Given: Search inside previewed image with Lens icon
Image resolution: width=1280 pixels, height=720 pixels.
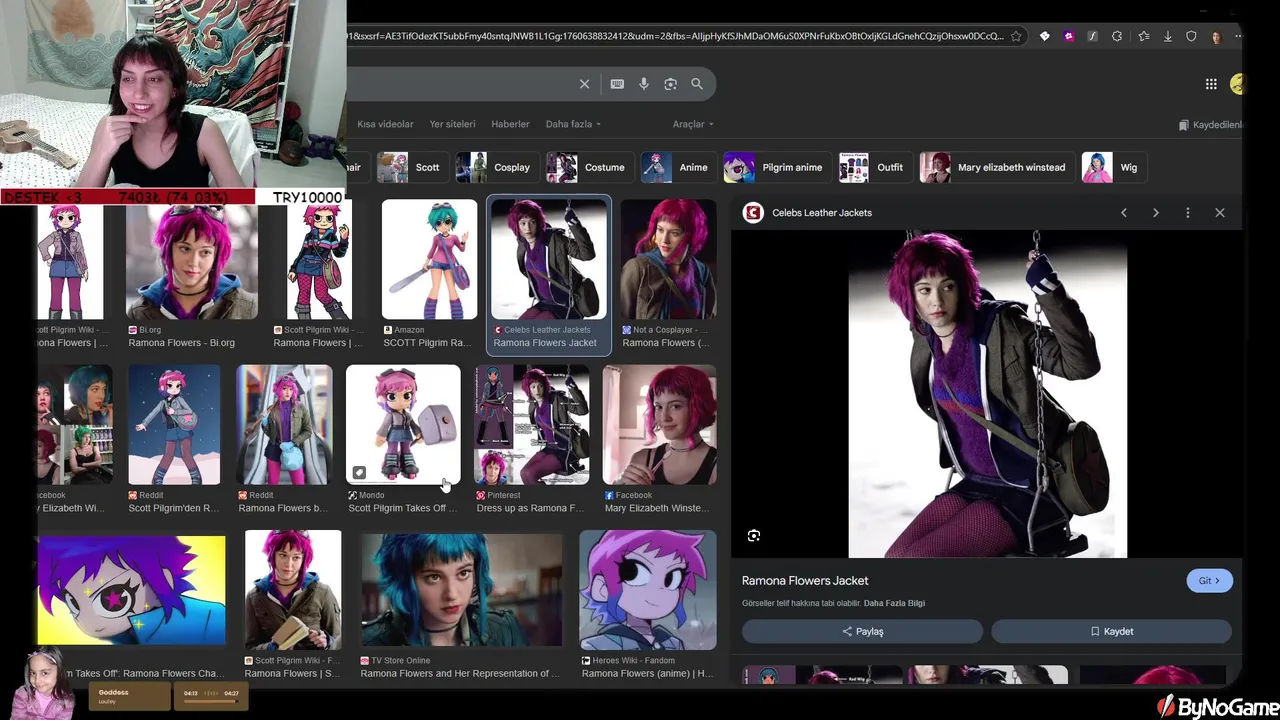Looking at the screenshot, I should click(754, 536).
